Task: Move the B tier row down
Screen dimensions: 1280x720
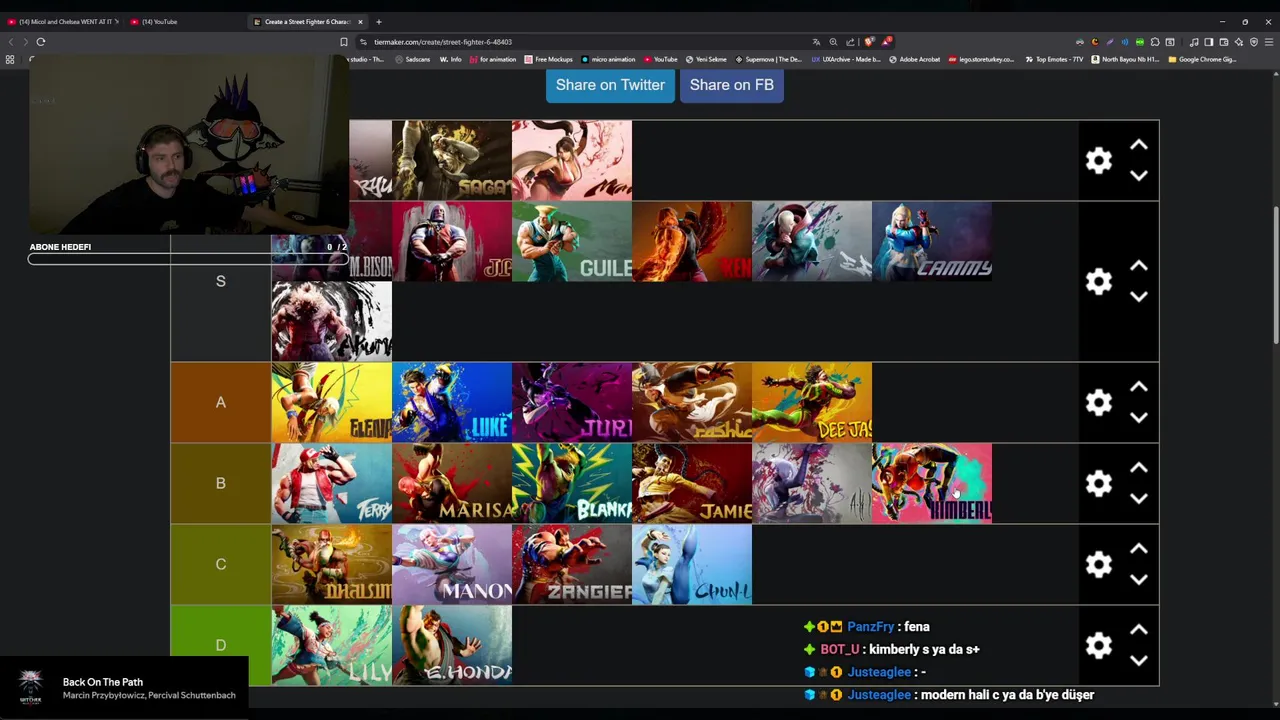Action: point(1139,499)
